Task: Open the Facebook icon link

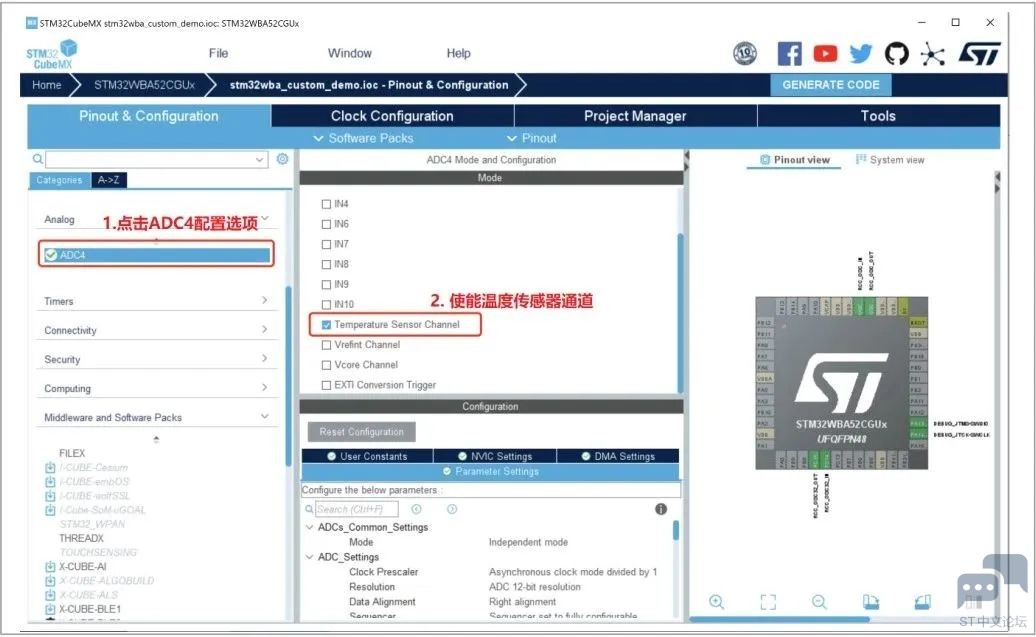Action: [790, 54]
